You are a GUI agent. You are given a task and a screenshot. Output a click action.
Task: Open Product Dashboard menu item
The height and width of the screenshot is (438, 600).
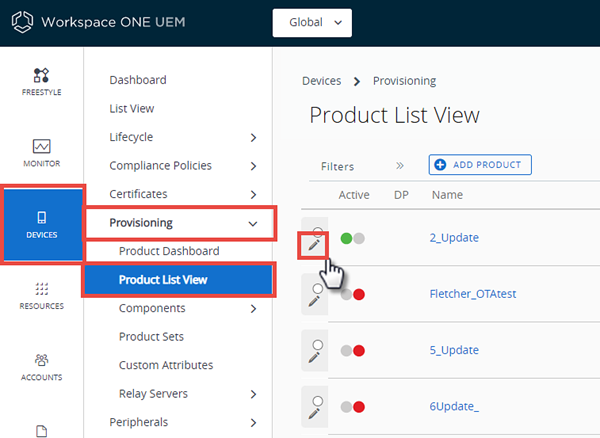point(169,251)
